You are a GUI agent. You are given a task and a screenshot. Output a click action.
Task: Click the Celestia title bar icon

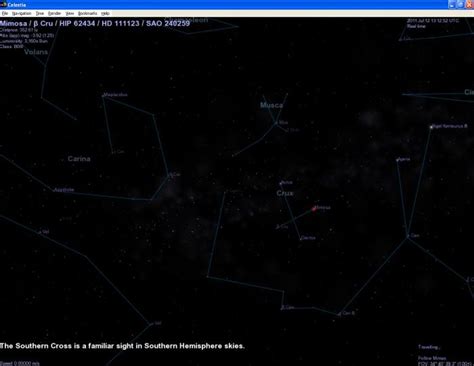(x=3, y=4)
